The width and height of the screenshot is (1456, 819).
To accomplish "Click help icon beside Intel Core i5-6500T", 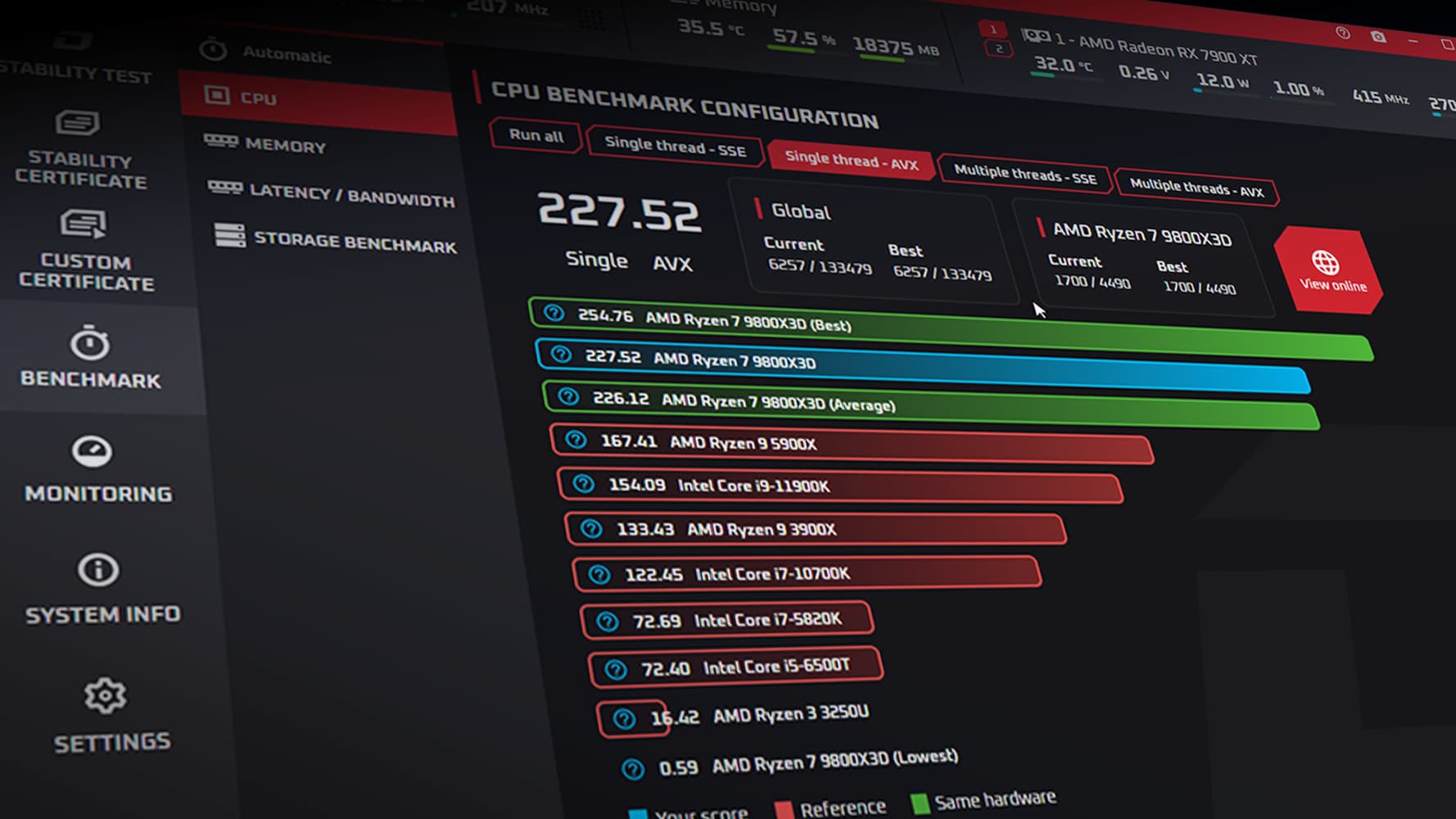I will click(x=616, y=670).
